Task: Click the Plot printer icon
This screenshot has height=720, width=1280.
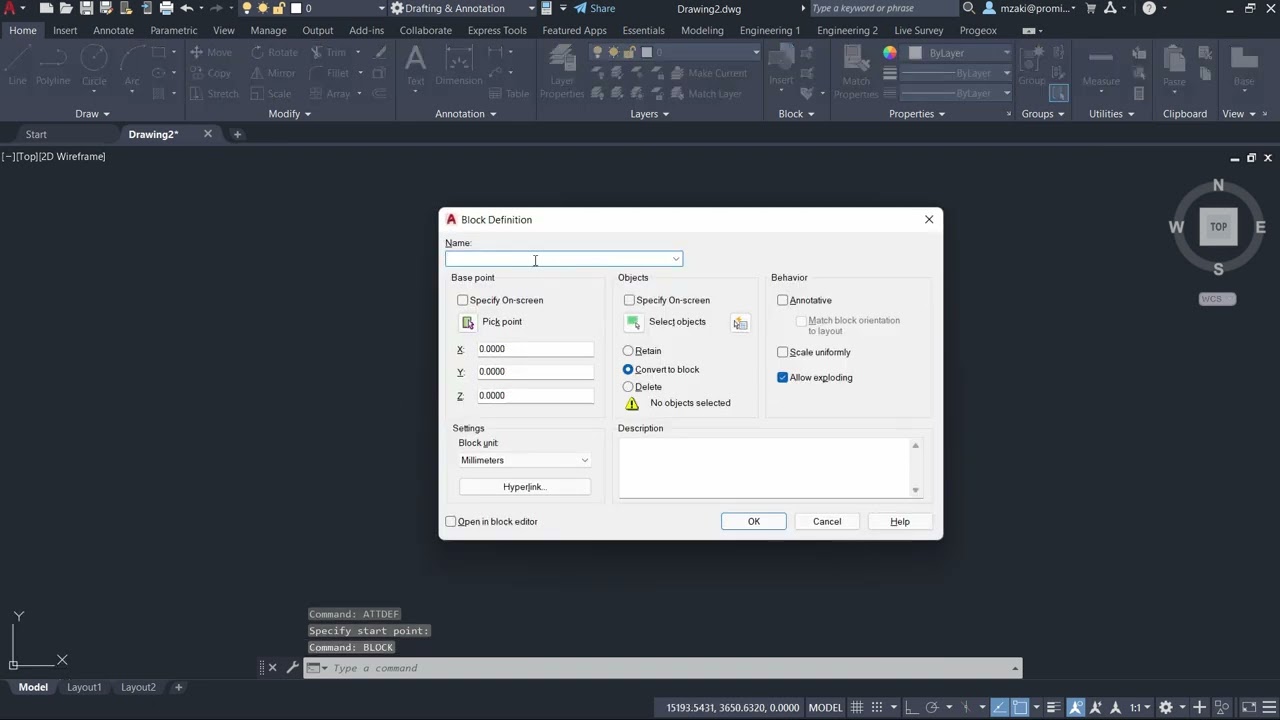Action: 165,8
